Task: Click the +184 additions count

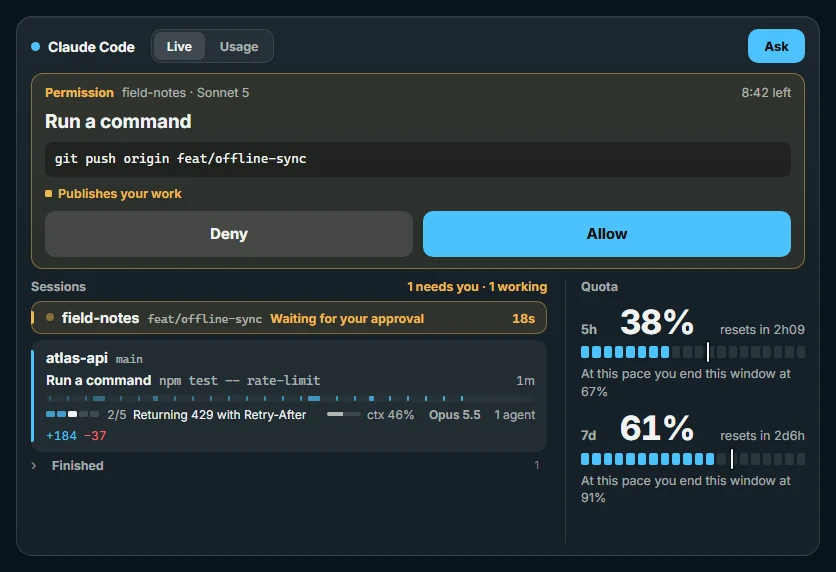Action: [61, 436]
